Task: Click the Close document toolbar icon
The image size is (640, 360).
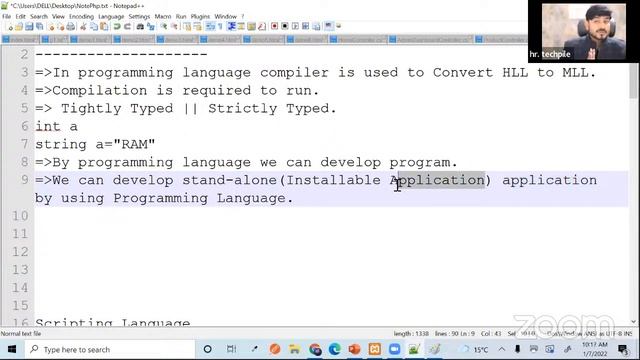Action: tap(52, 27)
